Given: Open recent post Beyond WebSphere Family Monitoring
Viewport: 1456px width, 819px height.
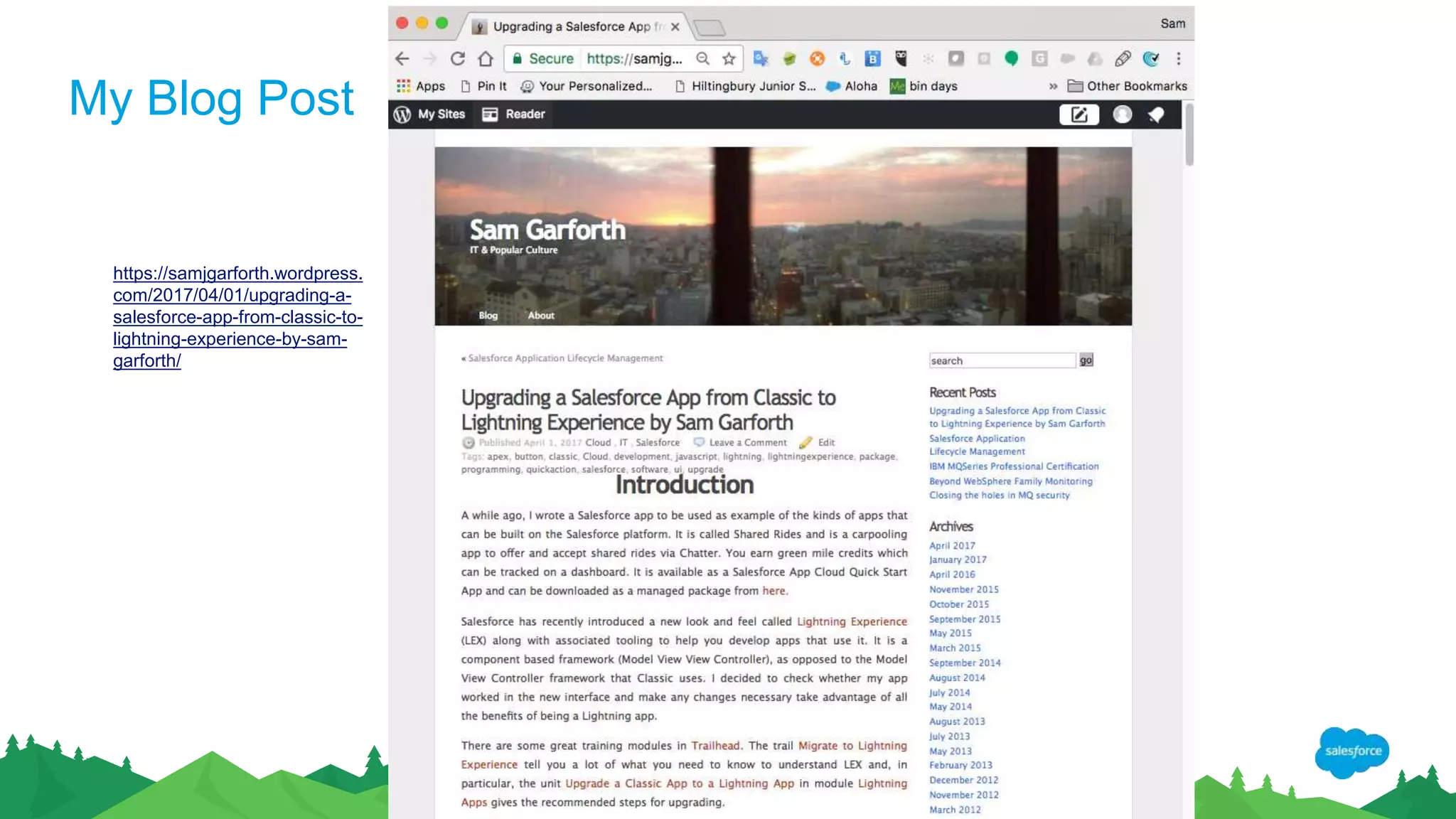Looking at the screenshot, I should coord(1010,481).
